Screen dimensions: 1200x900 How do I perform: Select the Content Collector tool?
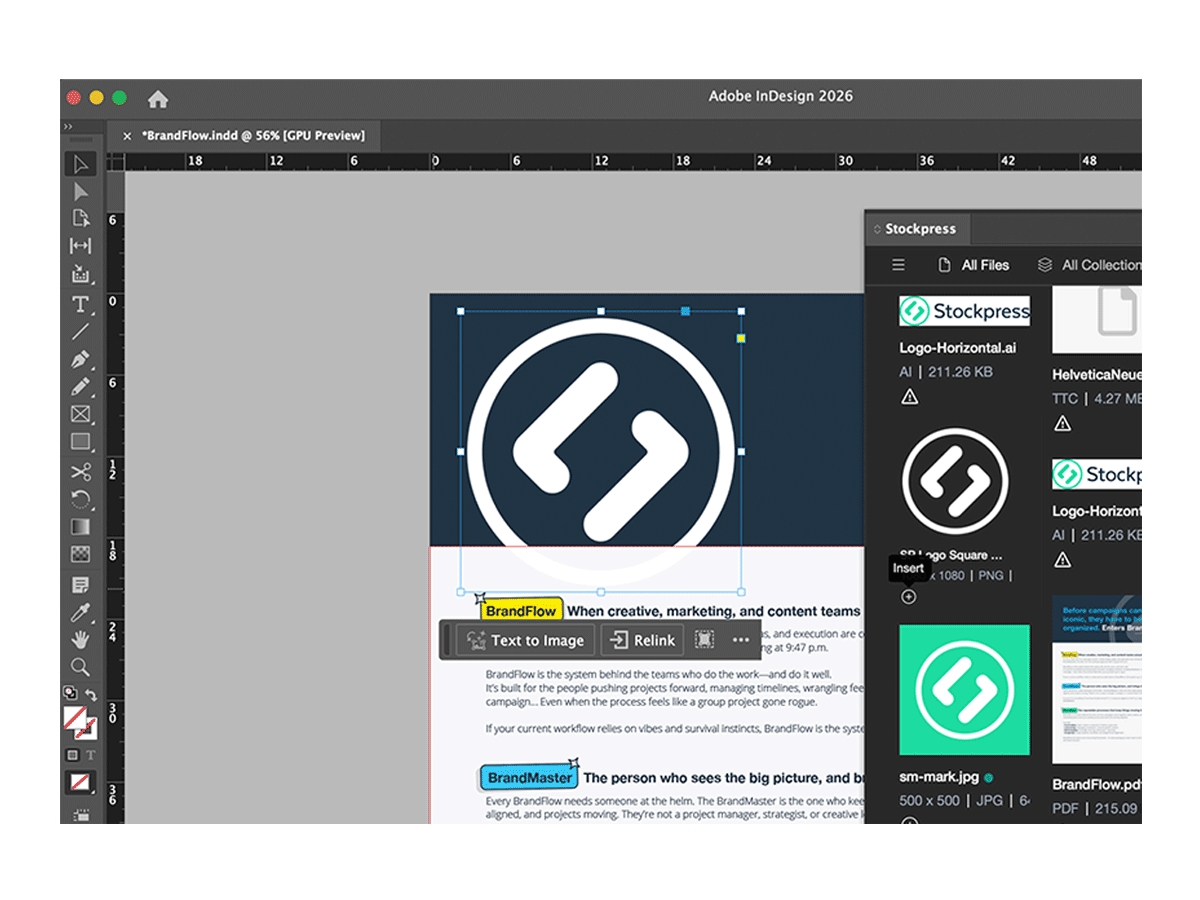coord(81,274)
